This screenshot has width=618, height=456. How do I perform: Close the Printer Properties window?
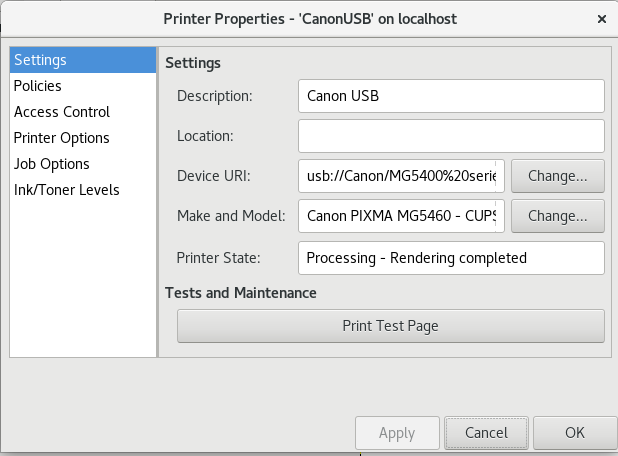coord(601,19)
